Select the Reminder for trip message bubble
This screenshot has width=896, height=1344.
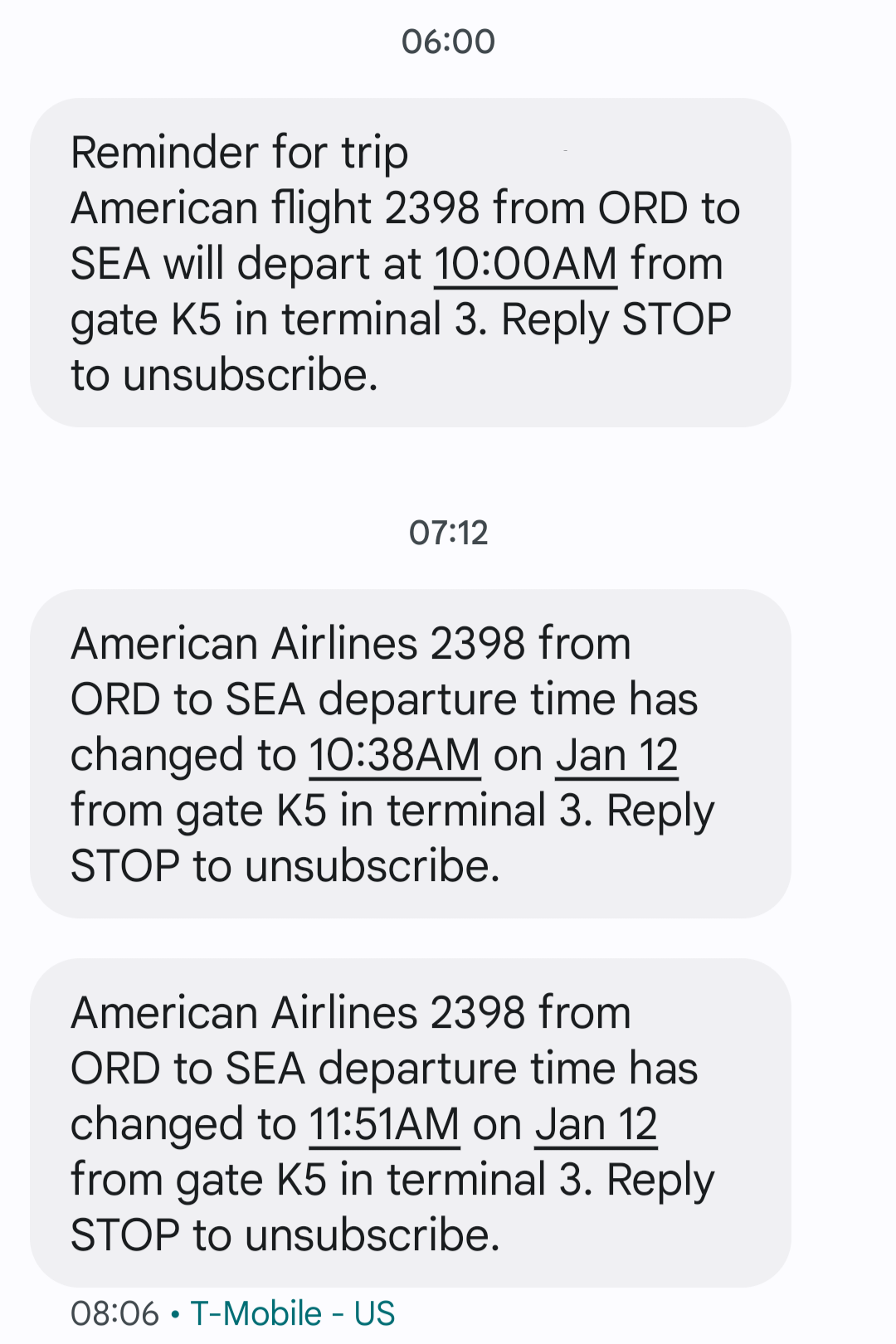[411, 263]
